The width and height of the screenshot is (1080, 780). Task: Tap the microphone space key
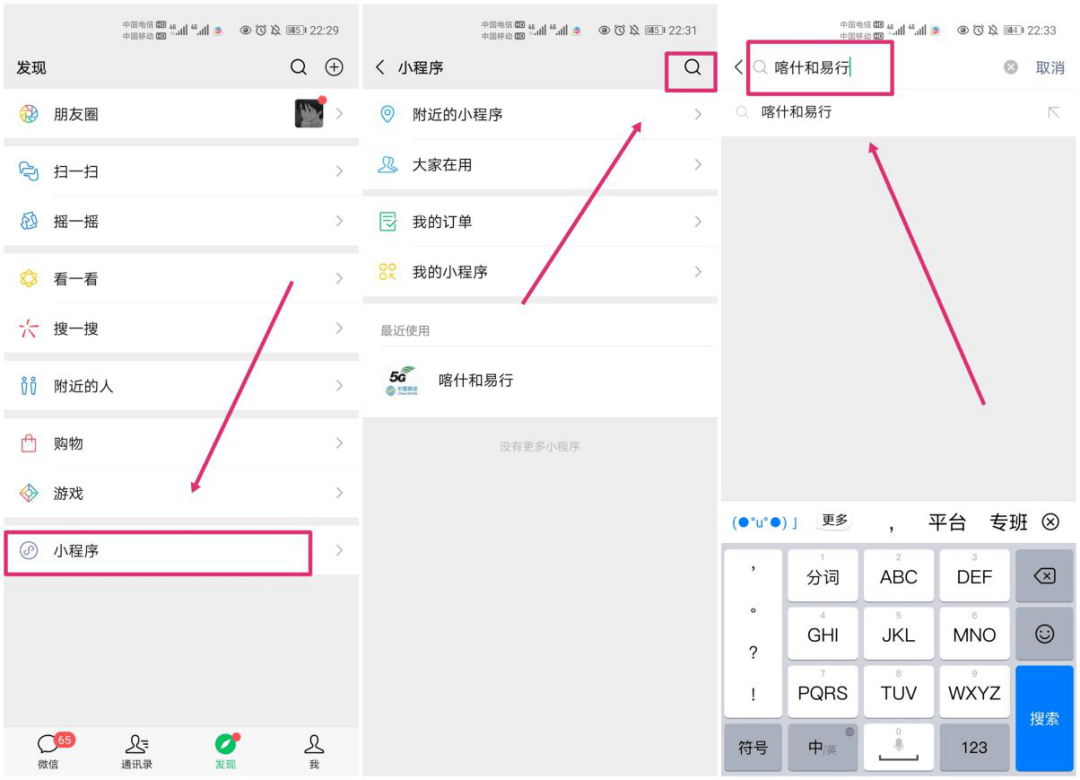click(x=898, y=747)
